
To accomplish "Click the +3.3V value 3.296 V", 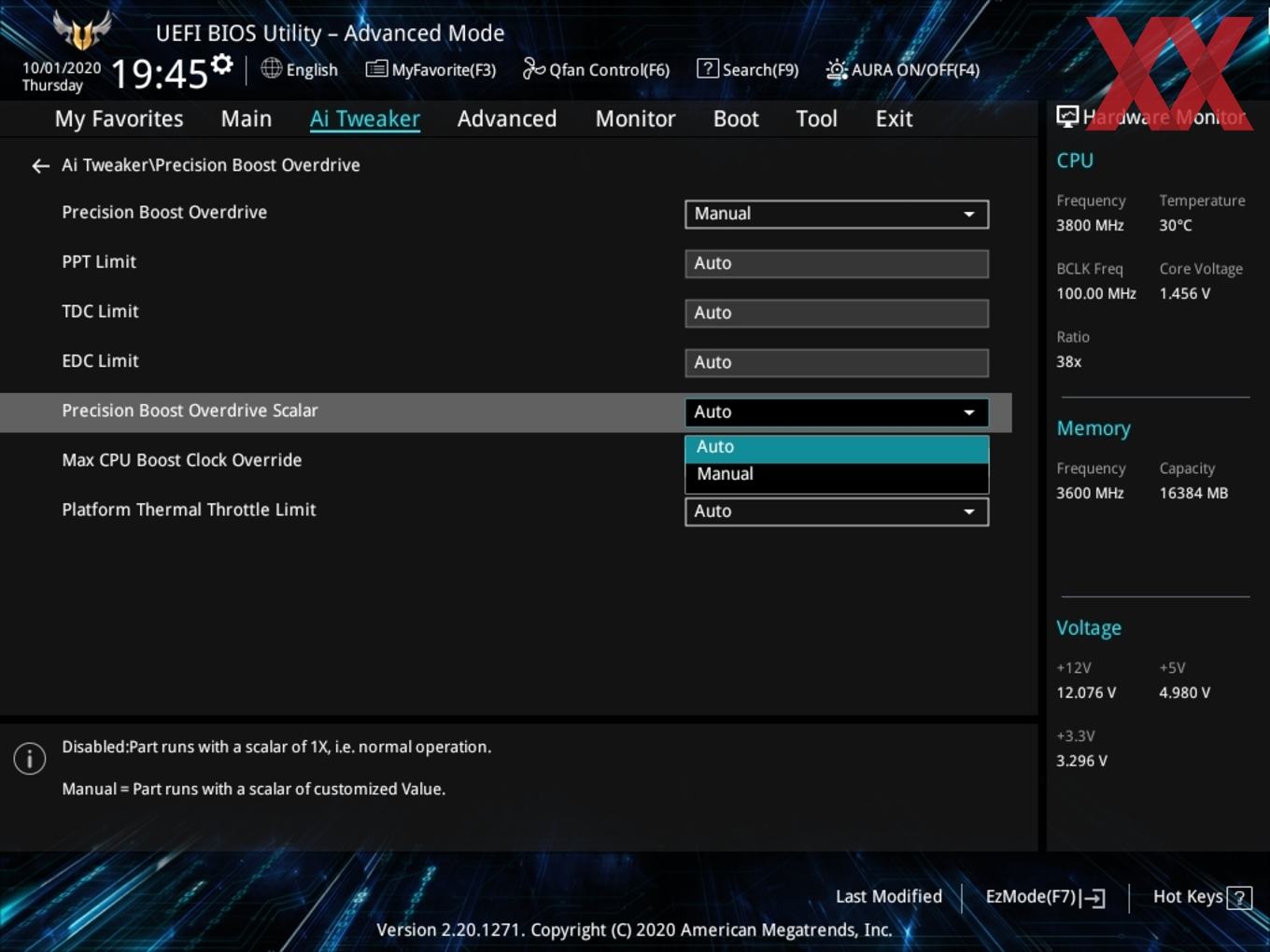I will [x=1081, y=762].
